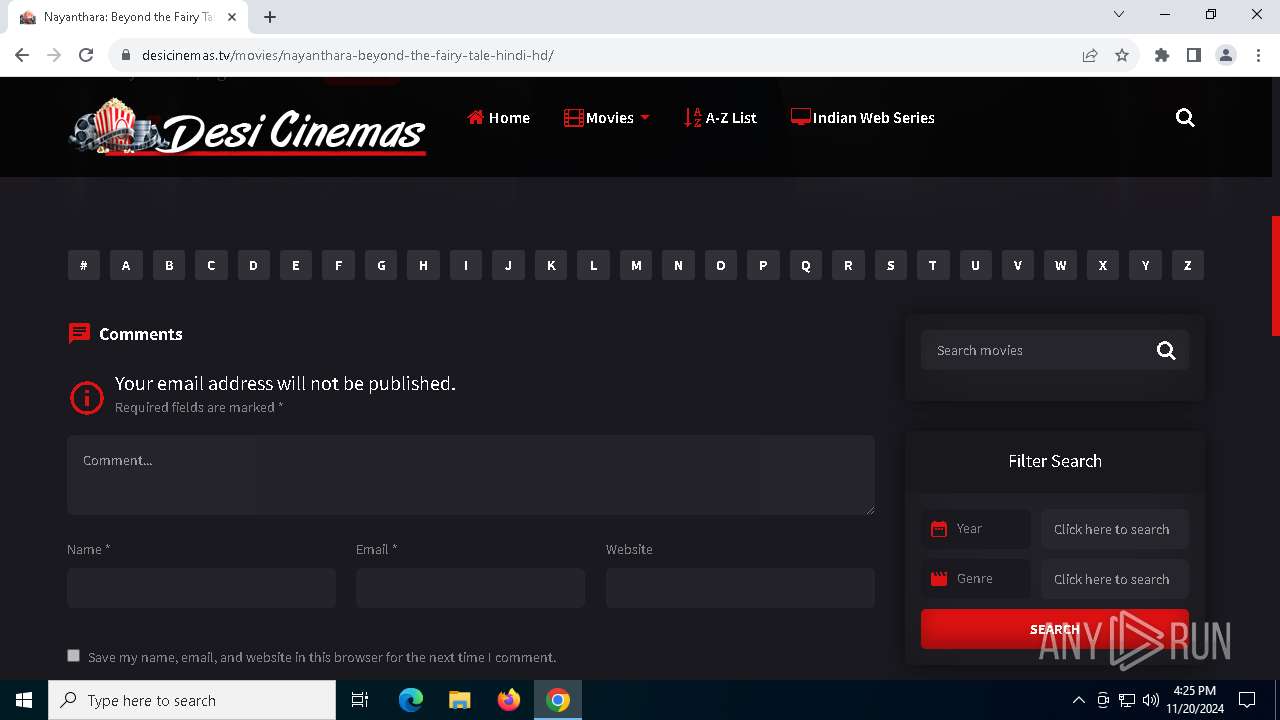Submit sidebar search magnifier icon
The width and height of the screenshot is (1280, 720).
1166,350
